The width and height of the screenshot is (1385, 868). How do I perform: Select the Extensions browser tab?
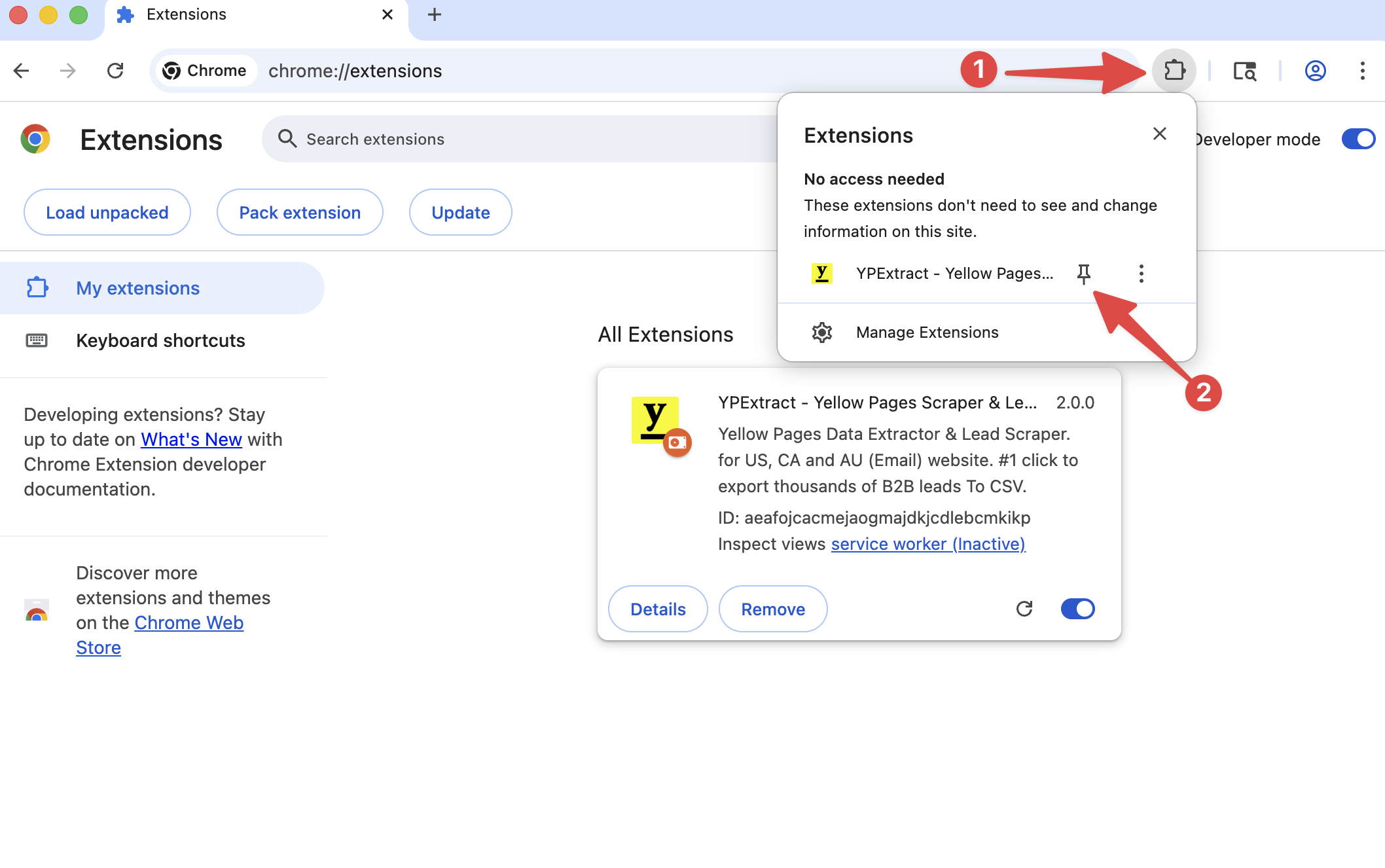coord(255,18)
